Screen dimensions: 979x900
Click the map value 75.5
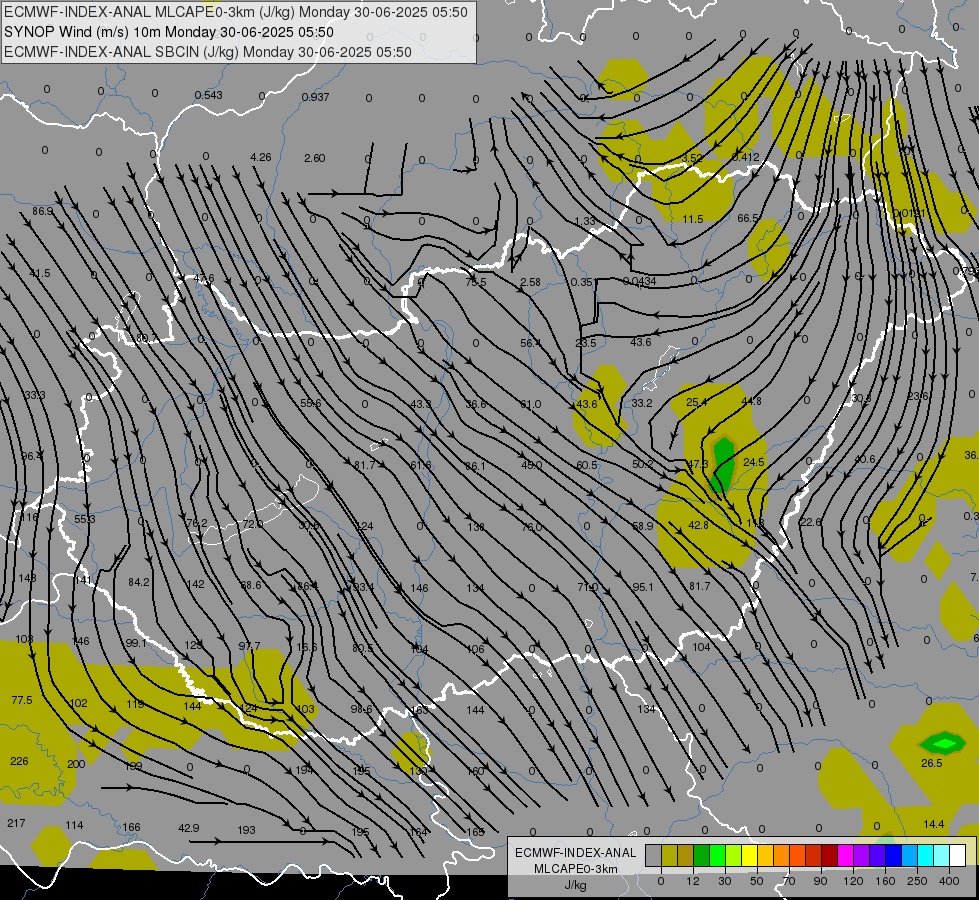click(476, 282)
